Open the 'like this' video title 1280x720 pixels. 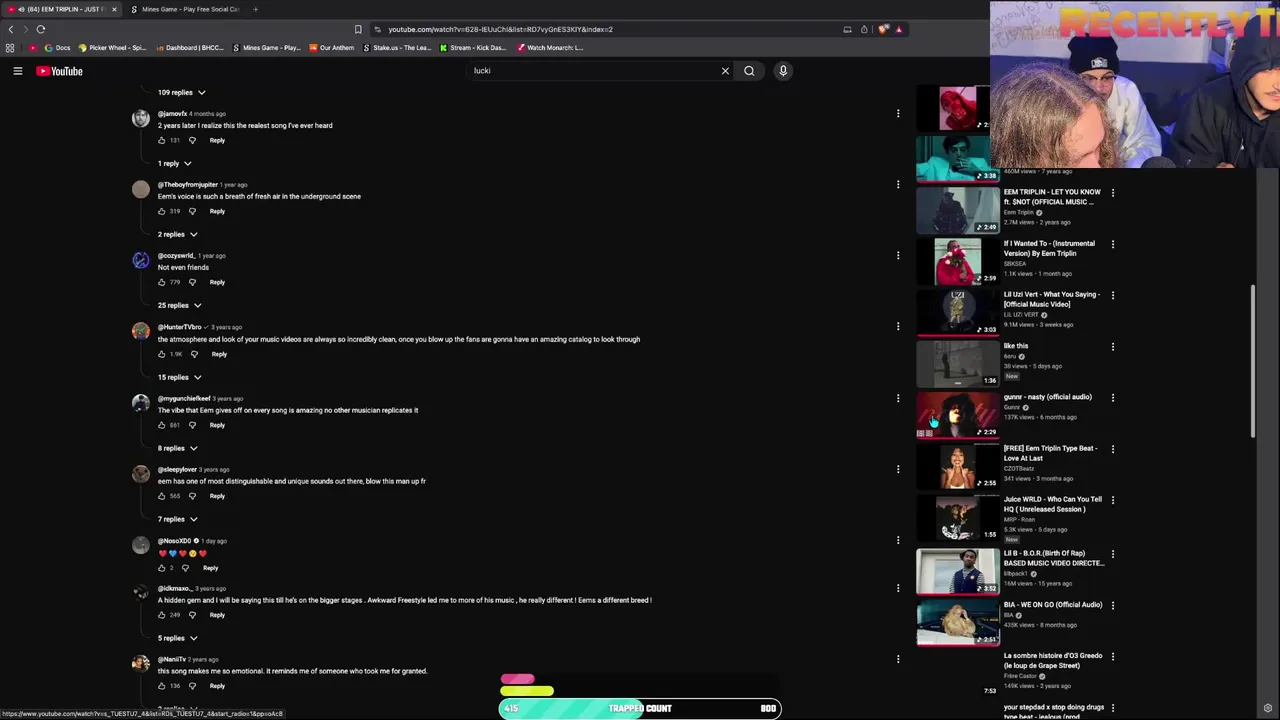[1016, 346]
